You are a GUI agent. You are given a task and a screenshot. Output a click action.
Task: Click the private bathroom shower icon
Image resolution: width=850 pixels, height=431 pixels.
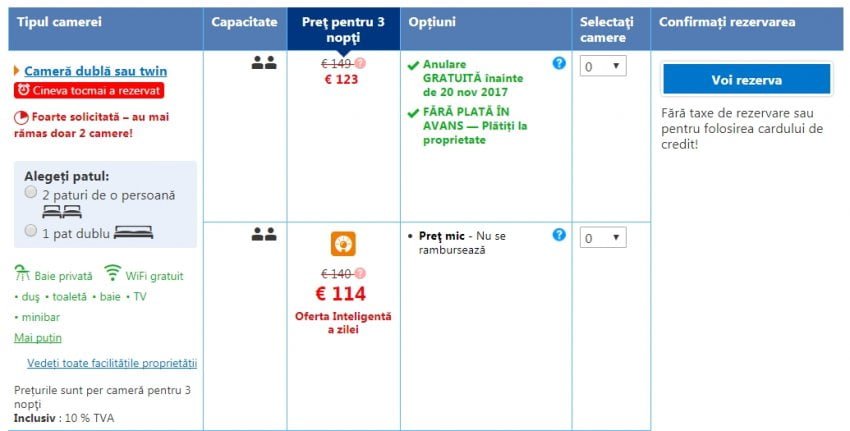pyautogui.click(x=22, y=274)
